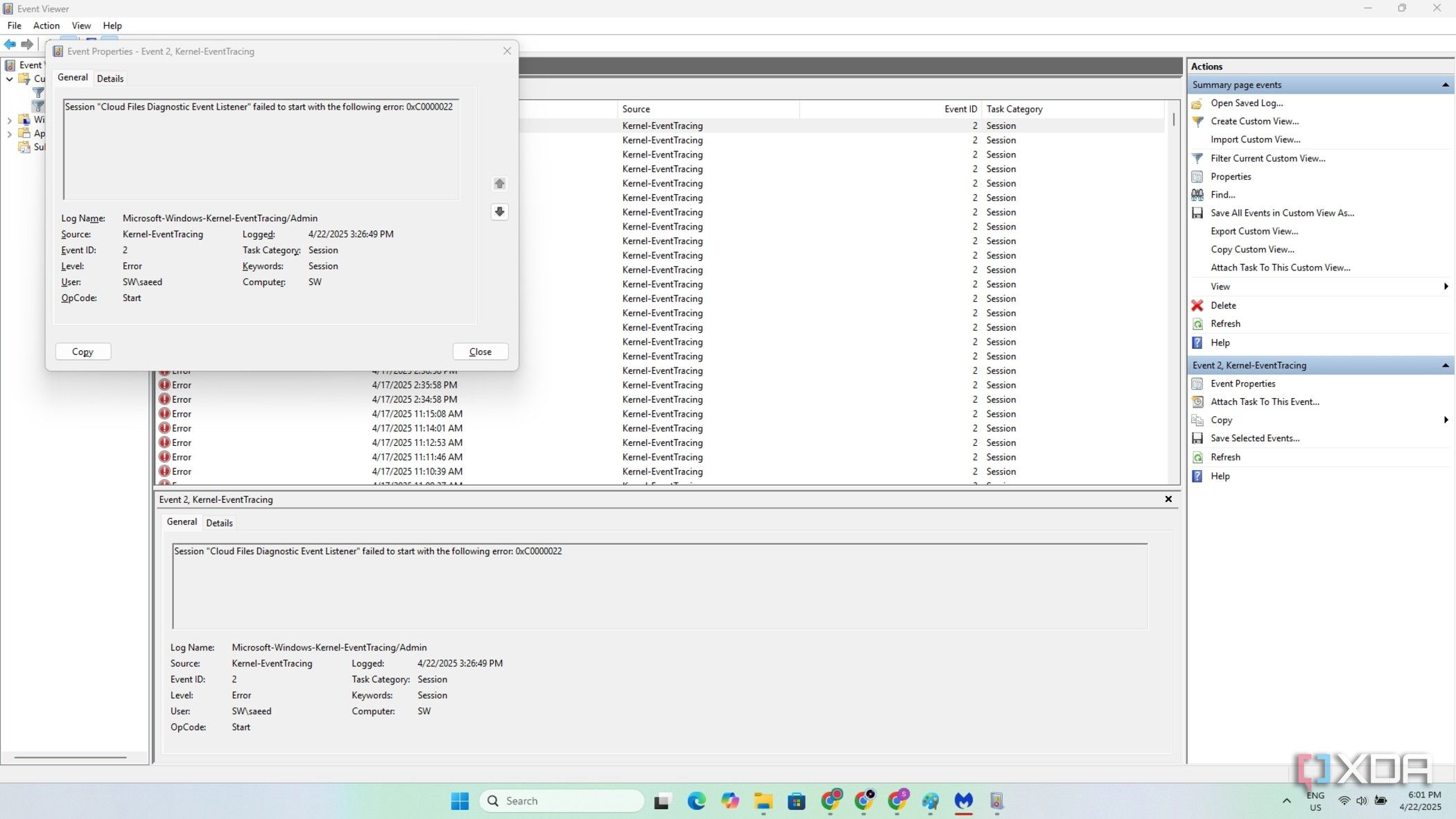Click Save All Events in Custom View As
1456x819 pixels.
(1282, 214)
